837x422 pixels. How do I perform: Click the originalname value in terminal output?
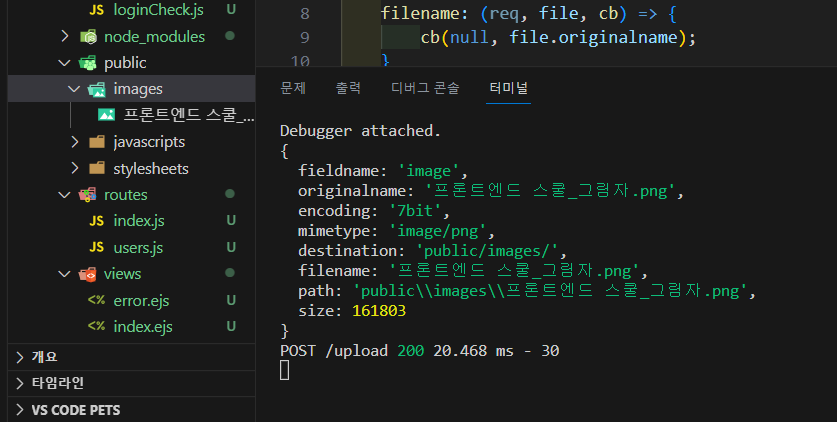551,191
